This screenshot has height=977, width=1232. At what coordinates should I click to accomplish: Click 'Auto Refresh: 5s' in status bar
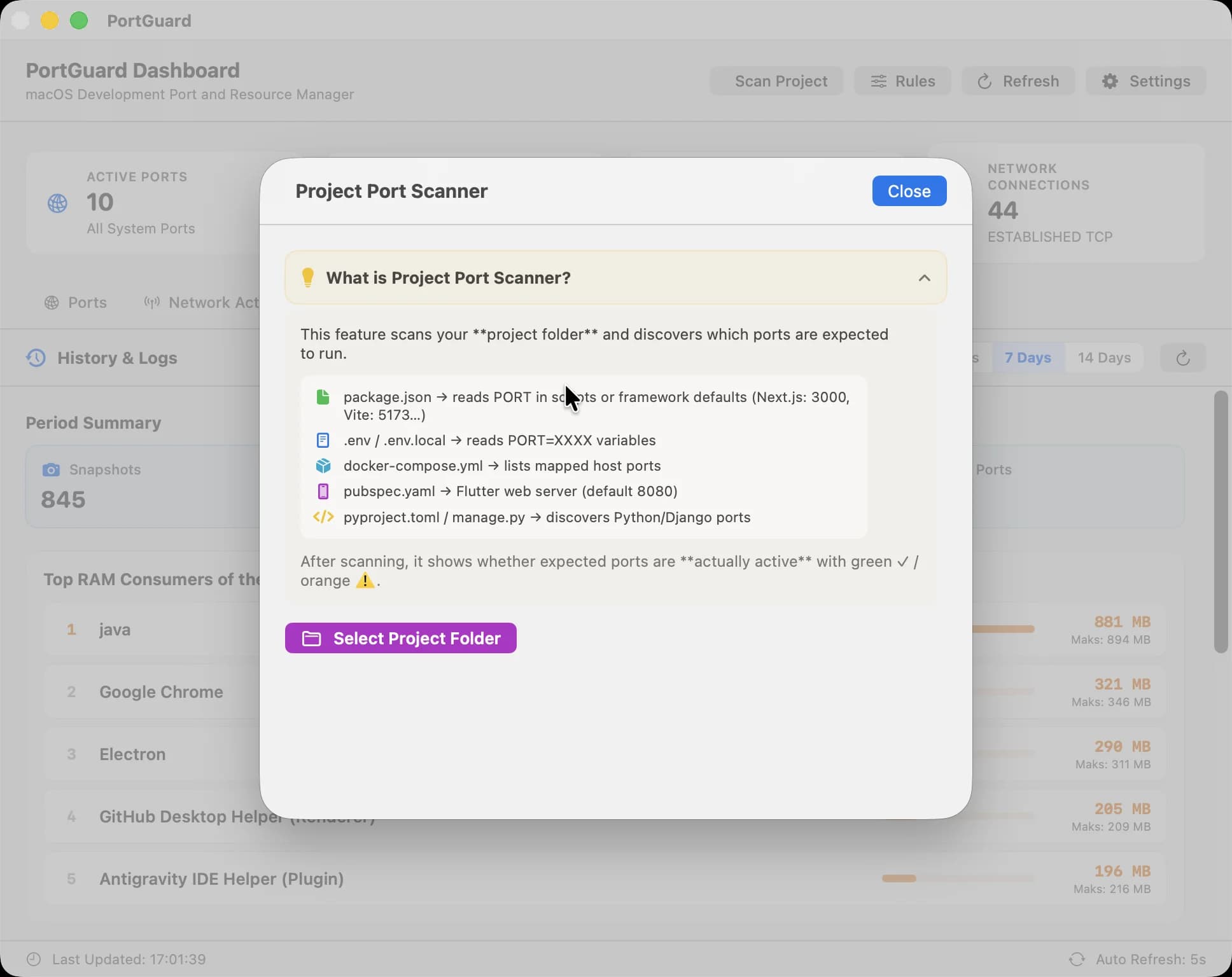tap(1151, 959)
